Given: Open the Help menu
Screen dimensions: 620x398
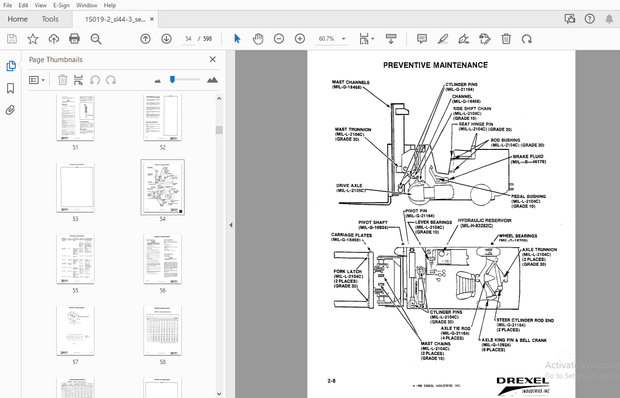Looking at the screenshot, I should pos(110,5).
